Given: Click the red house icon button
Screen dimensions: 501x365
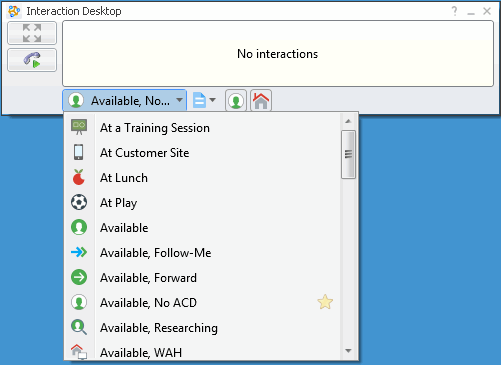Looking at the screenshot, I should [261, 100].
